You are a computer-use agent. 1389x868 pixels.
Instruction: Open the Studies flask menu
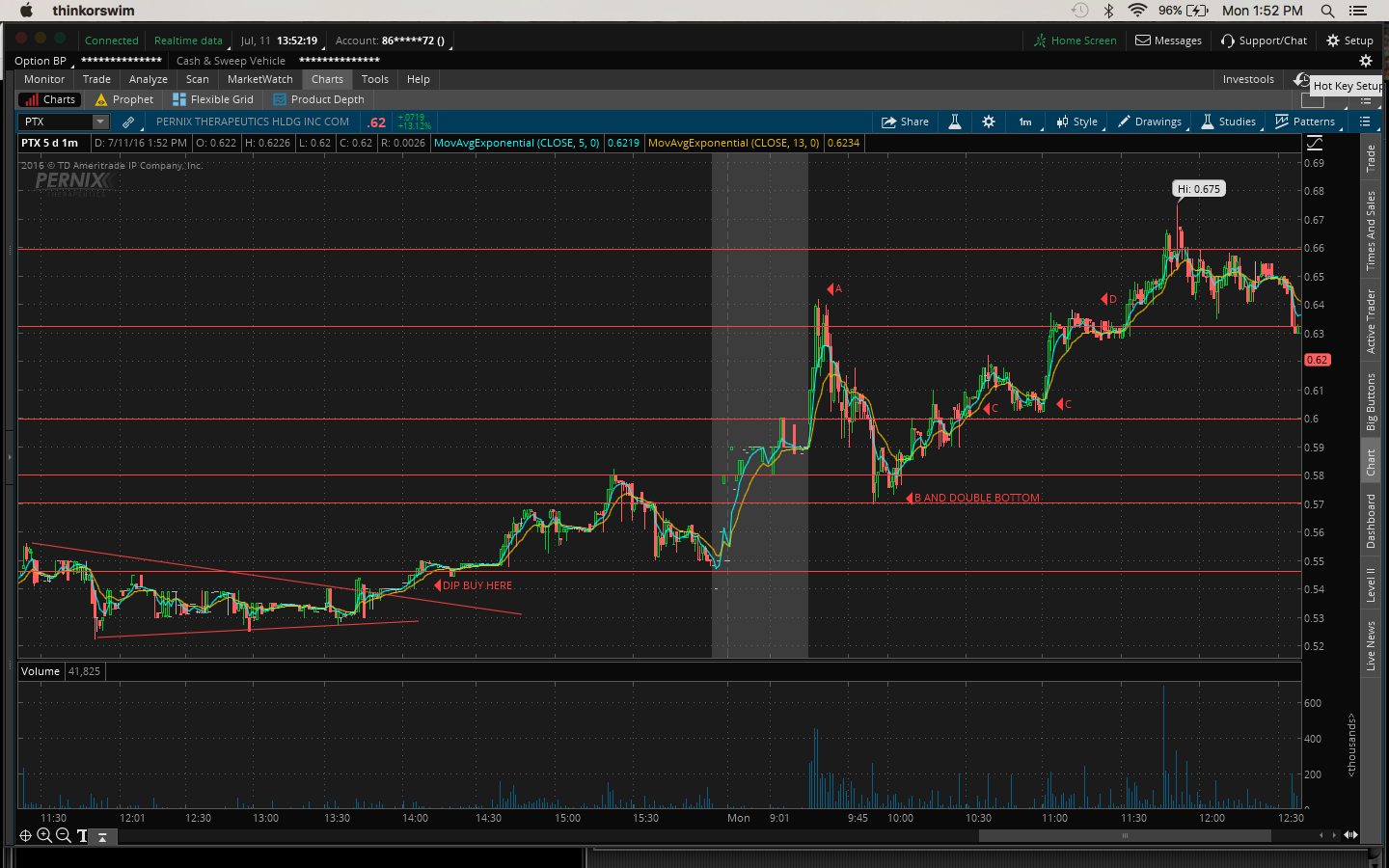(1228, 122)
